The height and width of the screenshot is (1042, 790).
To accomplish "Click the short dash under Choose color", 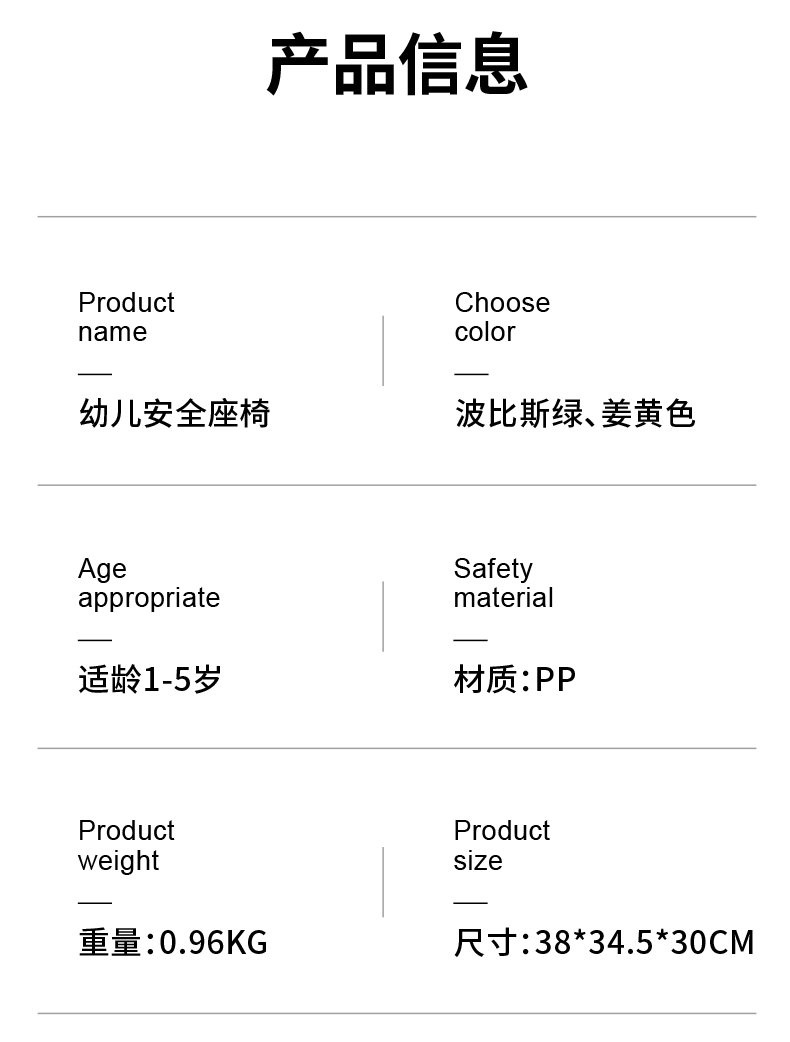I will 471,373.
